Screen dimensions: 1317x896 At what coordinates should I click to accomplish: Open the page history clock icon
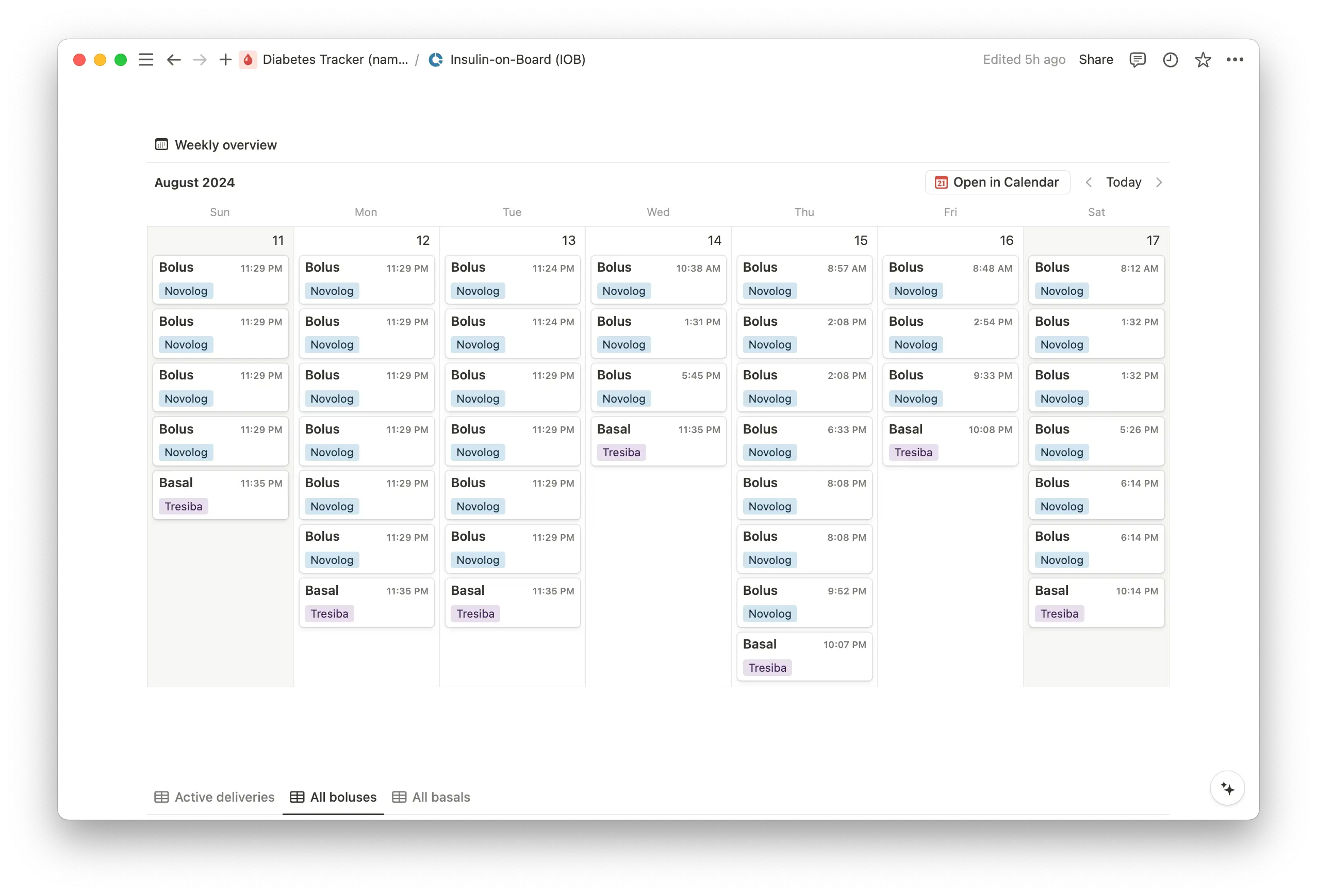tap(1170, 59)
